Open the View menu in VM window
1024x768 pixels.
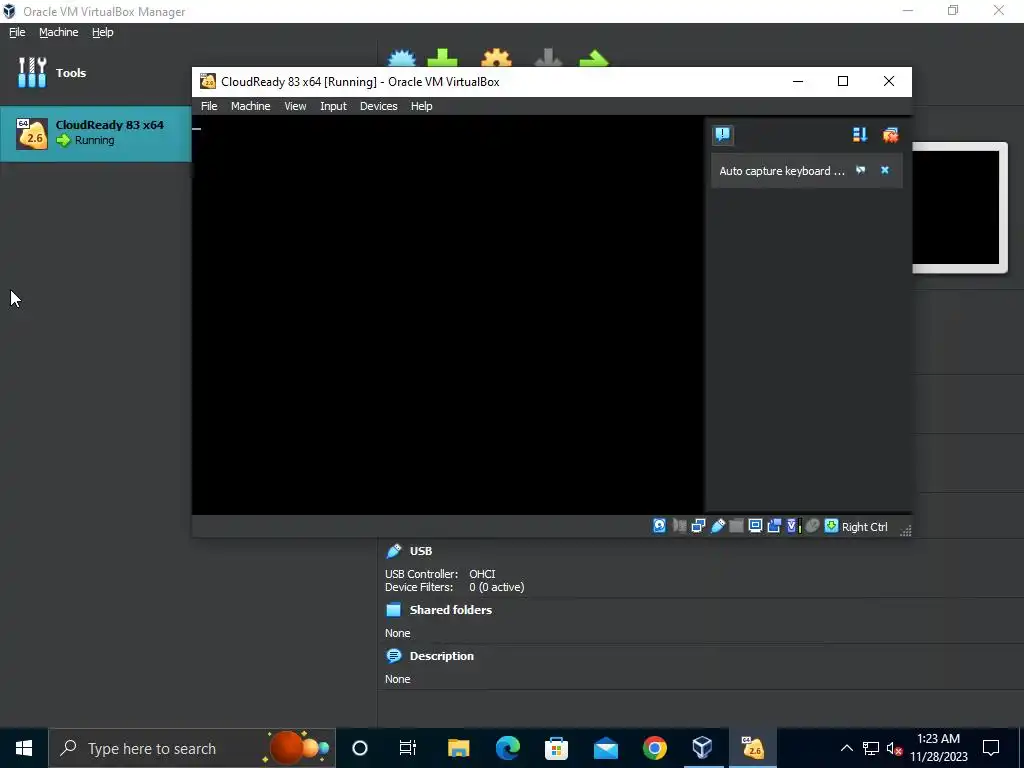(x=295, y=106)
